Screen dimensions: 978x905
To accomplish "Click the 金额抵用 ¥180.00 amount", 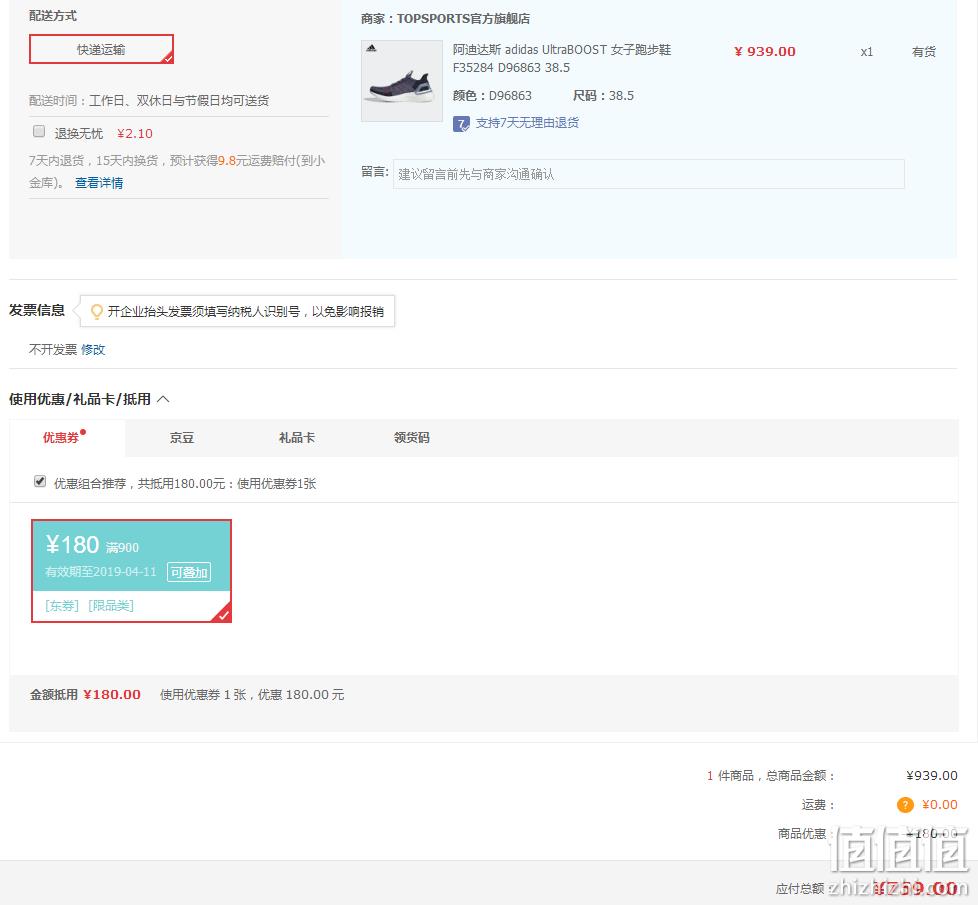I will [x=112, y=695].
